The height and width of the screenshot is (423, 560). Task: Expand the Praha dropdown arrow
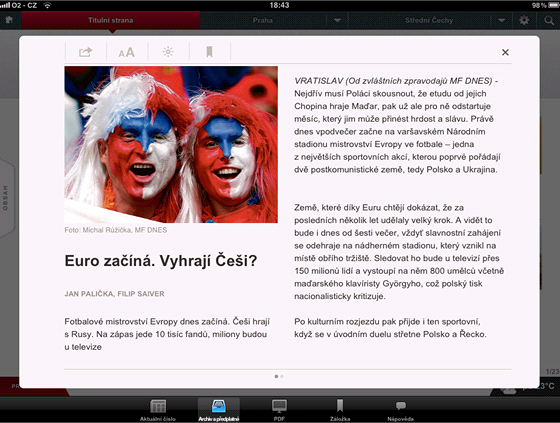337,20
